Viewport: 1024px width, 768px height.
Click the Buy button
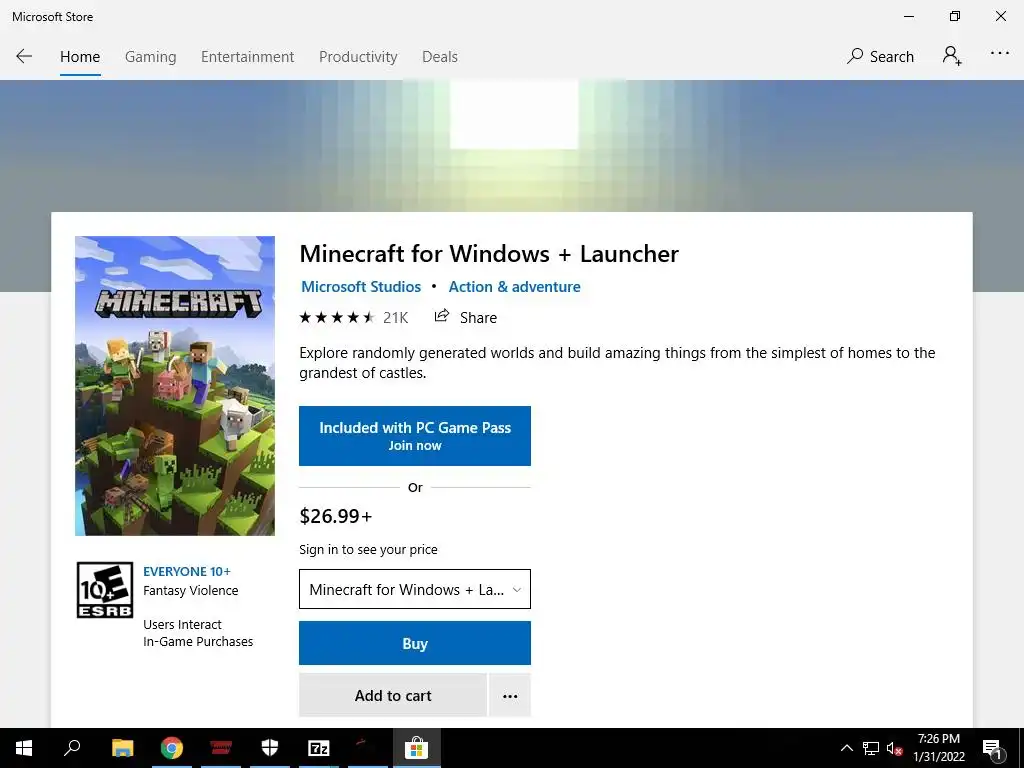point(415,643)
